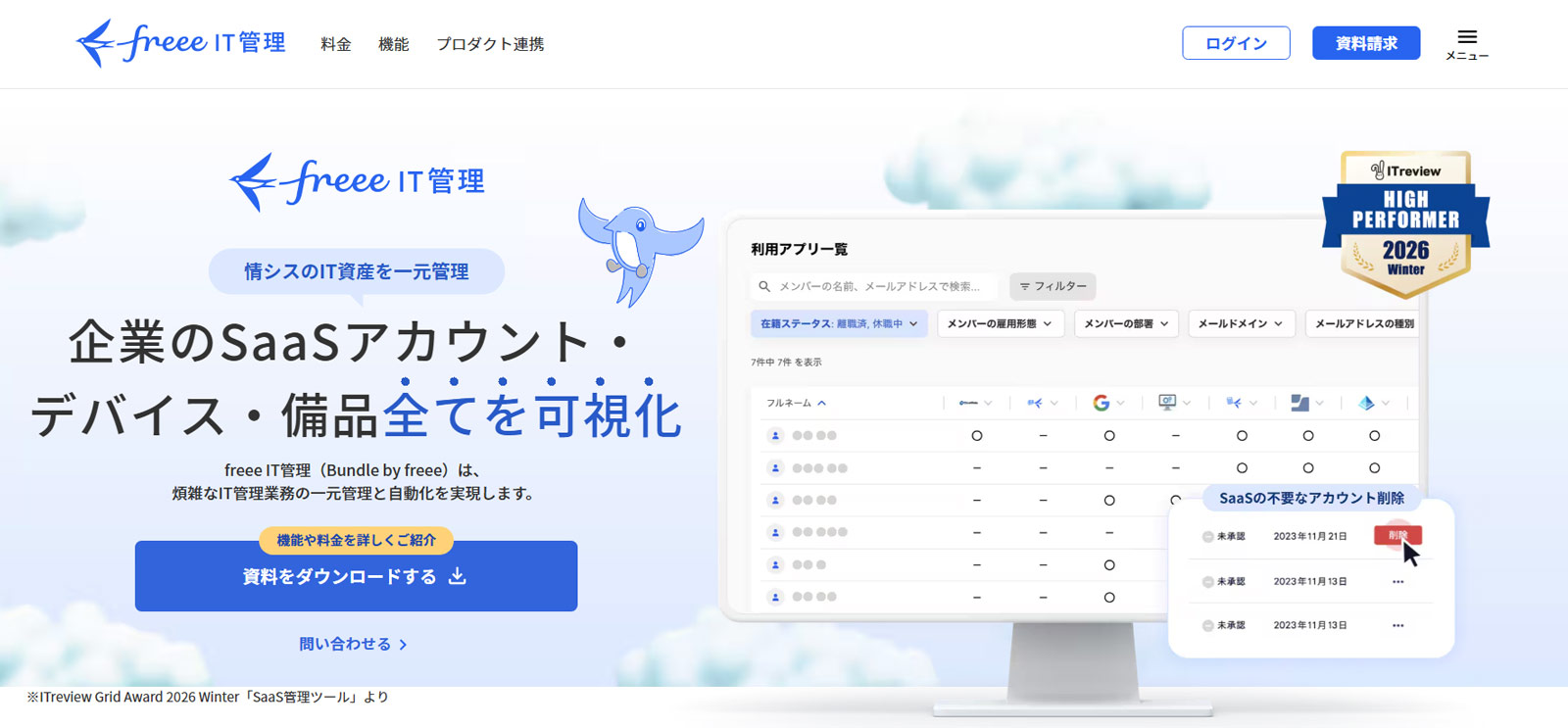1568x728 pixels.
Task: Expand the chevron beside the Google column icon
Action: [1120, 403]
